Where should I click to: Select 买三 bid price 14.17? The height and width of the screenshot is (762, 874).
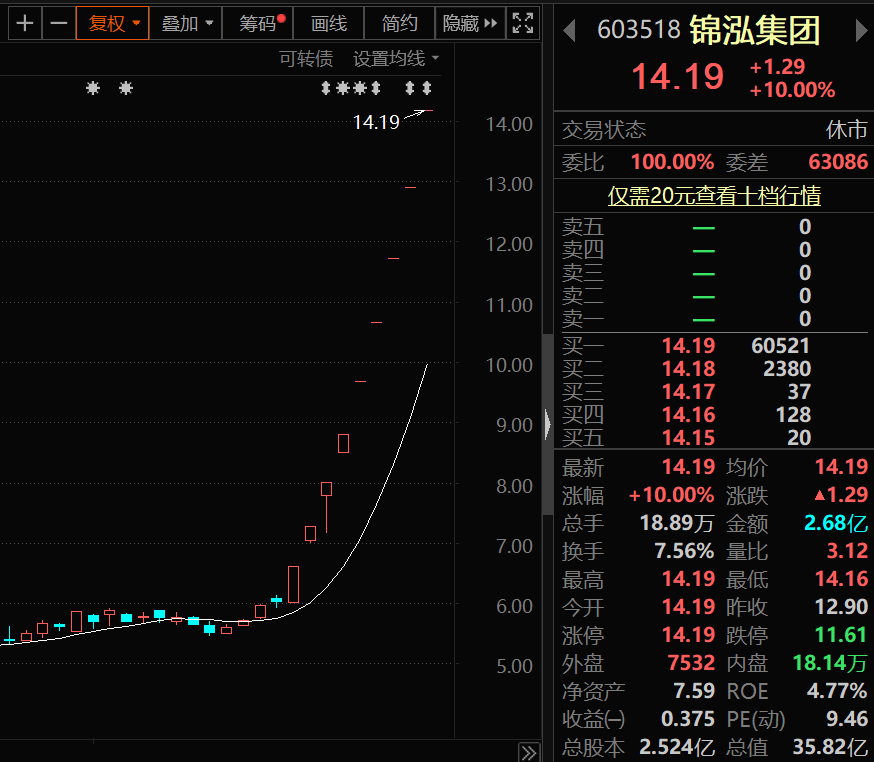coord(688,391)
